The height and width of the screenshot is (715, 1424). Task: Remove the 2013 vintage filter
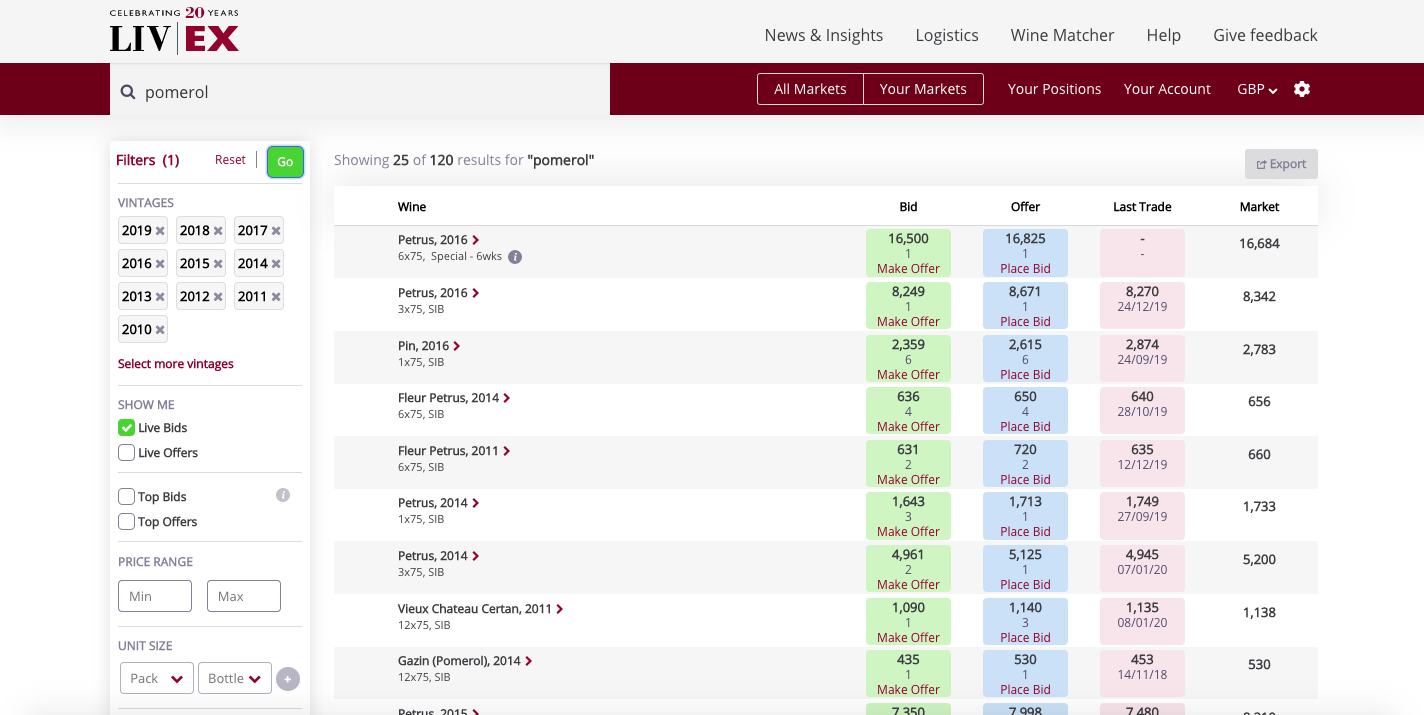(160, 297)
